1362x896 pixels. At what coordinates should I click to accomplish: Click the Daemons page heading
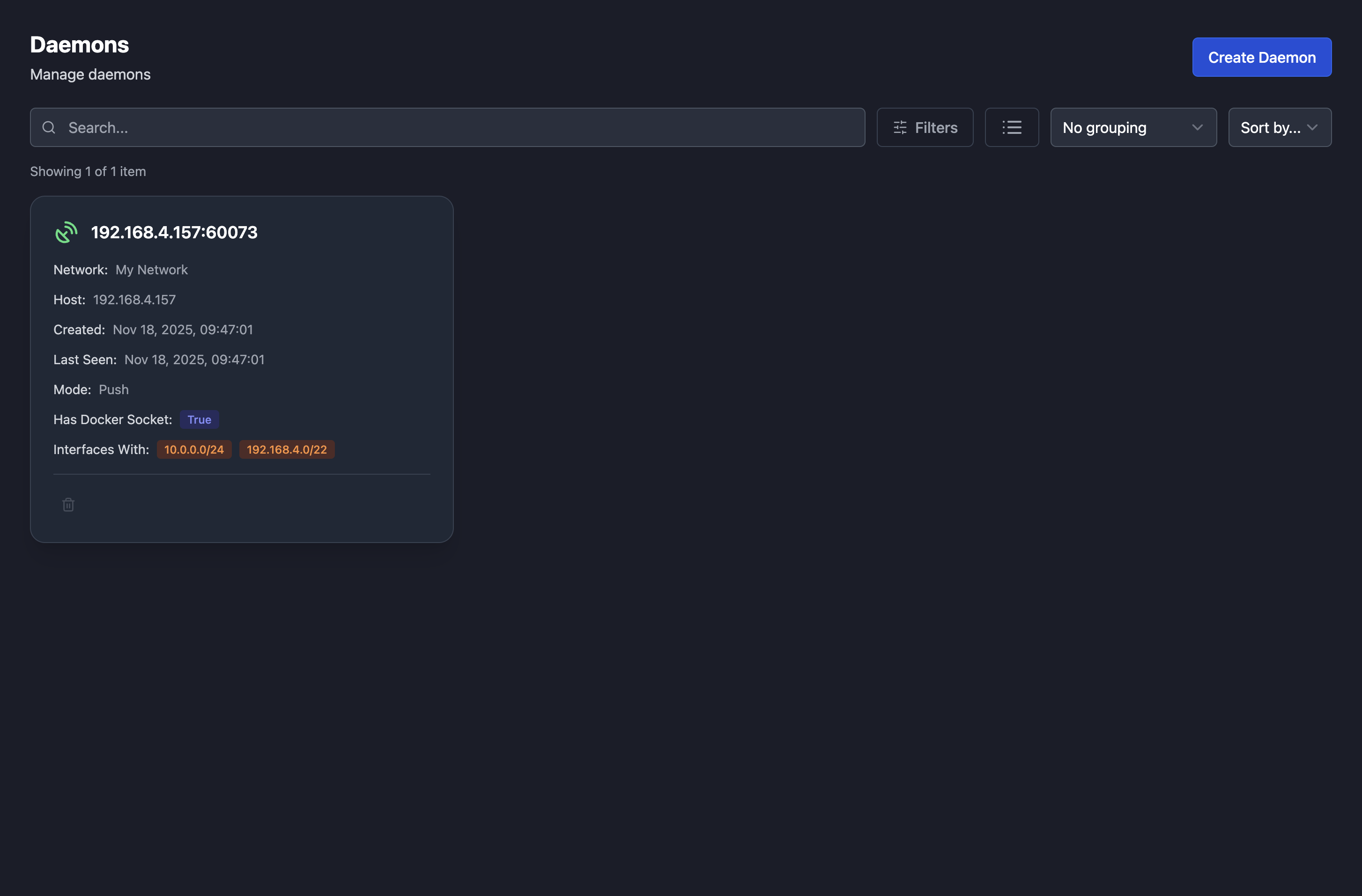pyautogui.click(x=80, y=44)
